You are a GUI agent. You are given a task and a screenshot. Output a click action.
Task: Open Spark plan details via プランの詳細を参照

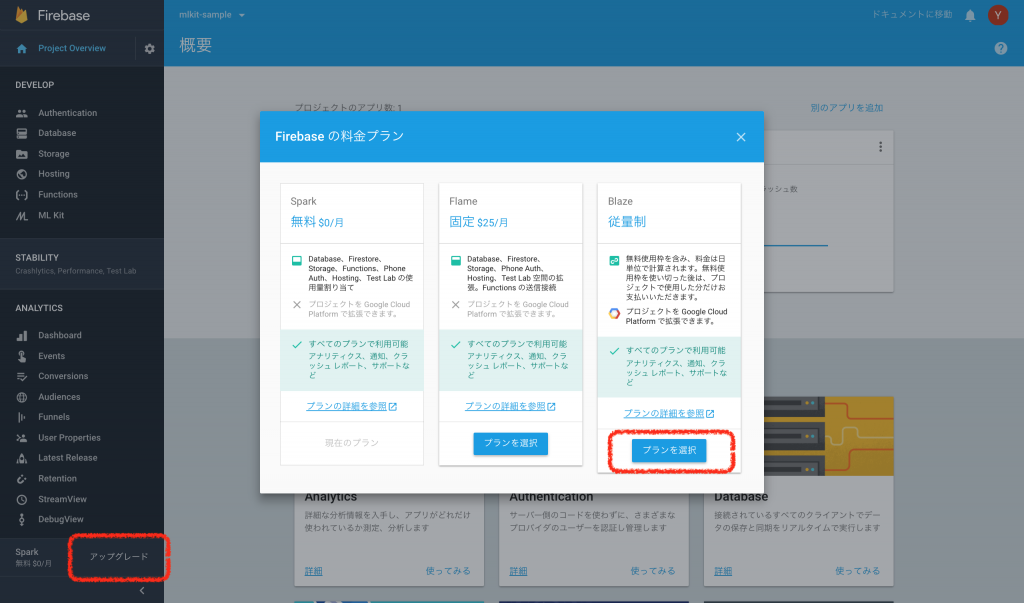(351, 406)
